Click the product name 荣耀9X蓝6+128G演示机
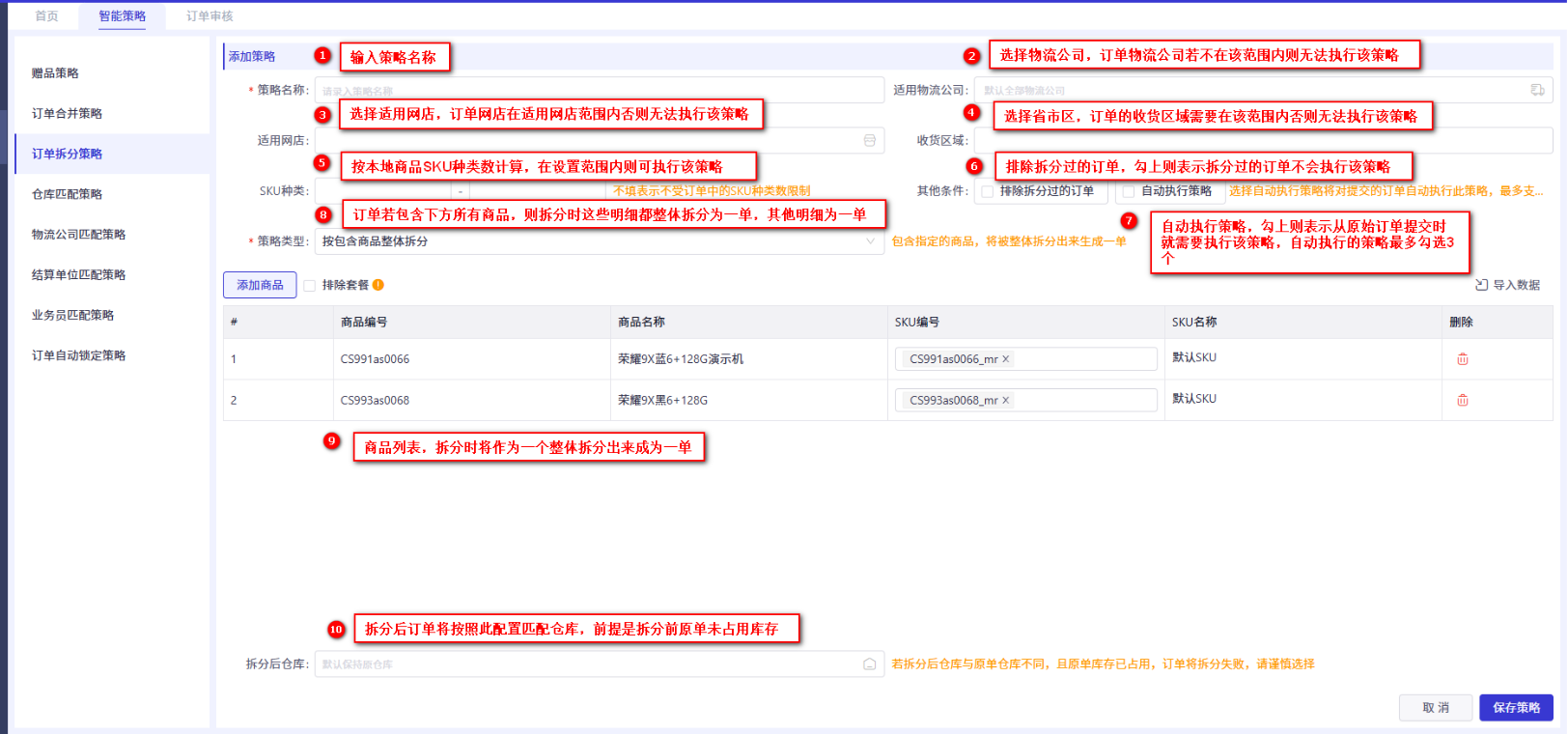This screenshot has height=734, width=1568. coord(681,359)
